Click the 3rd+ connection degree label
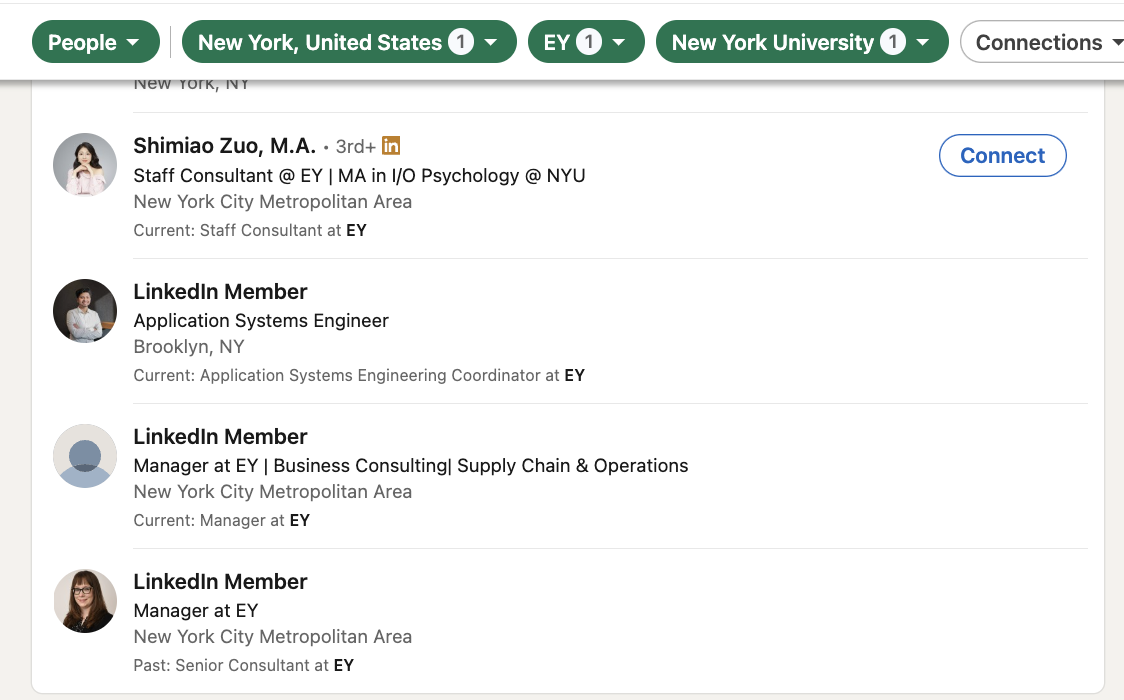The image size is (1124, 700). coord(356,147)
